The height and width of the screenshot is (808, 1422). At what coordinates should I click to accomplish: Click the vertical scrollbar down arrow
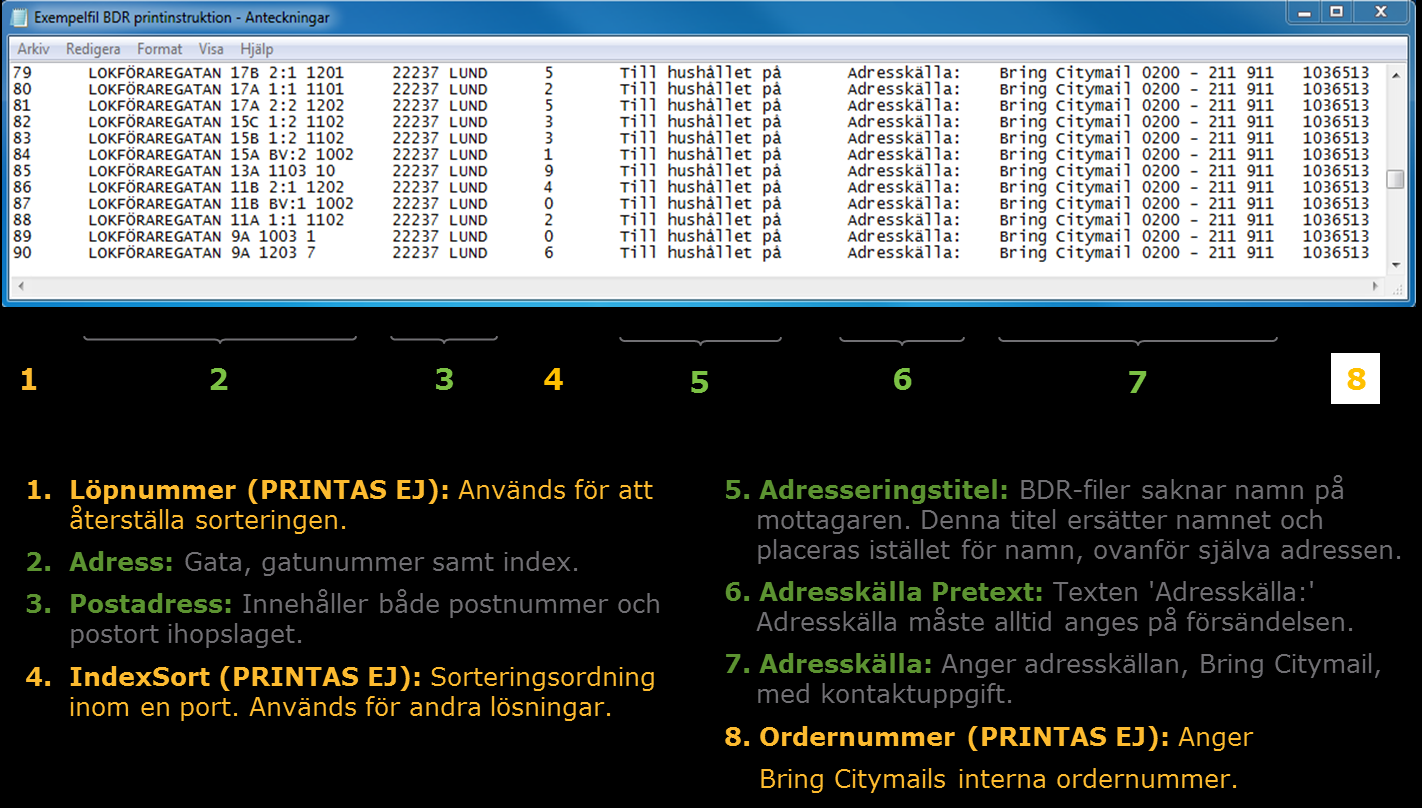point(1394,264)
